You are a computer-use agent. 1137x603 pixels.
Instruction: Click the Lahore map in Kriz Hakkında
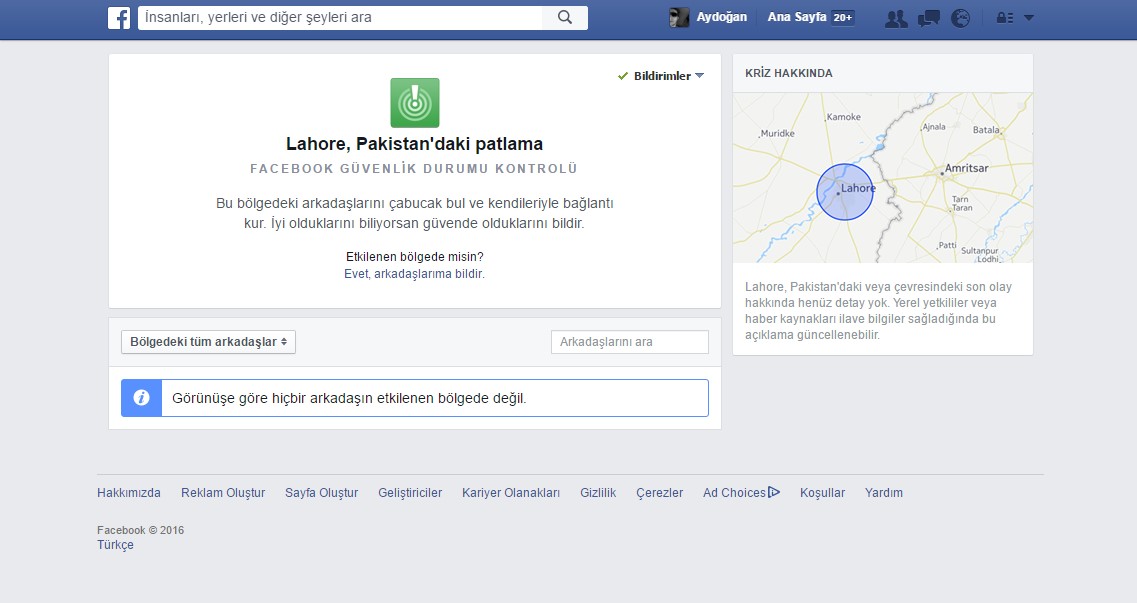pos(882,178)
